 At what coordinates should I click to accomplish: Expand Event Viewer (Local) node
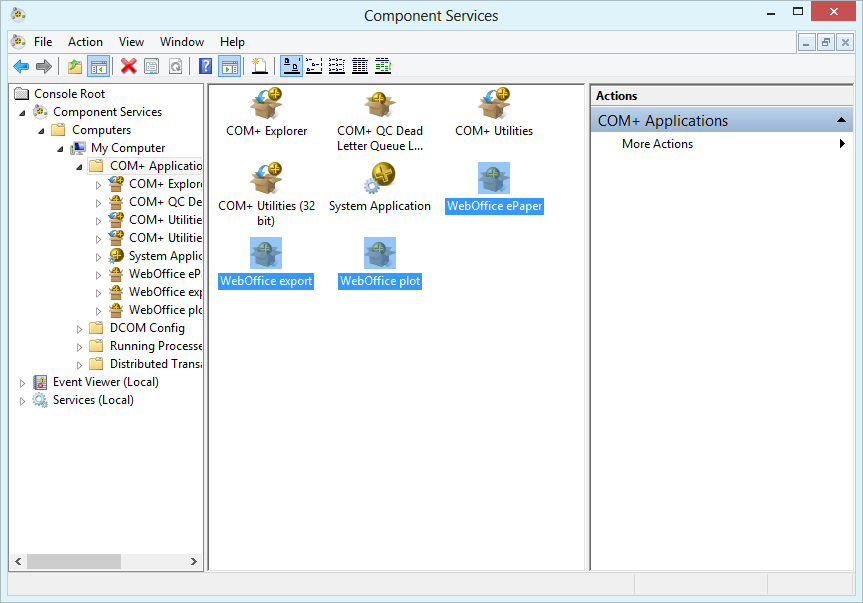click(23, 382)
